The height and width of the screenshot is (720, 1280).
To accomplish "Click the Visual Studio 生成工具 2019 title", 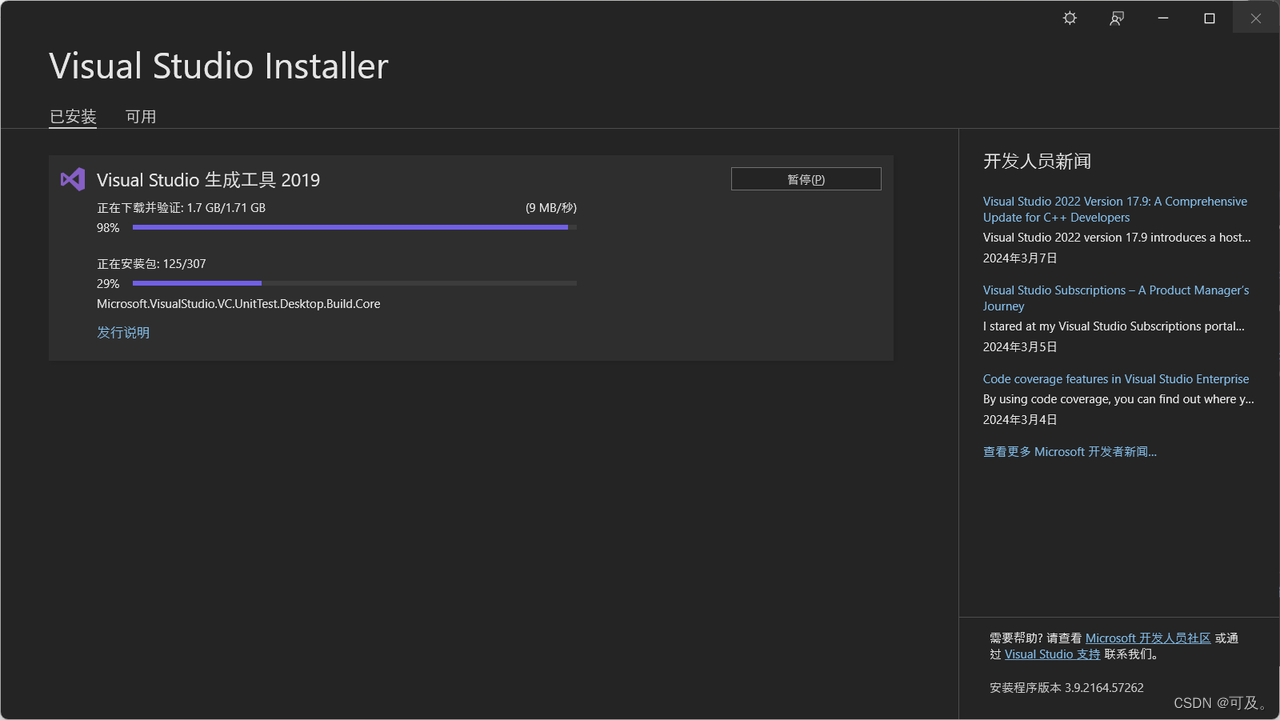I will (208, 180).
